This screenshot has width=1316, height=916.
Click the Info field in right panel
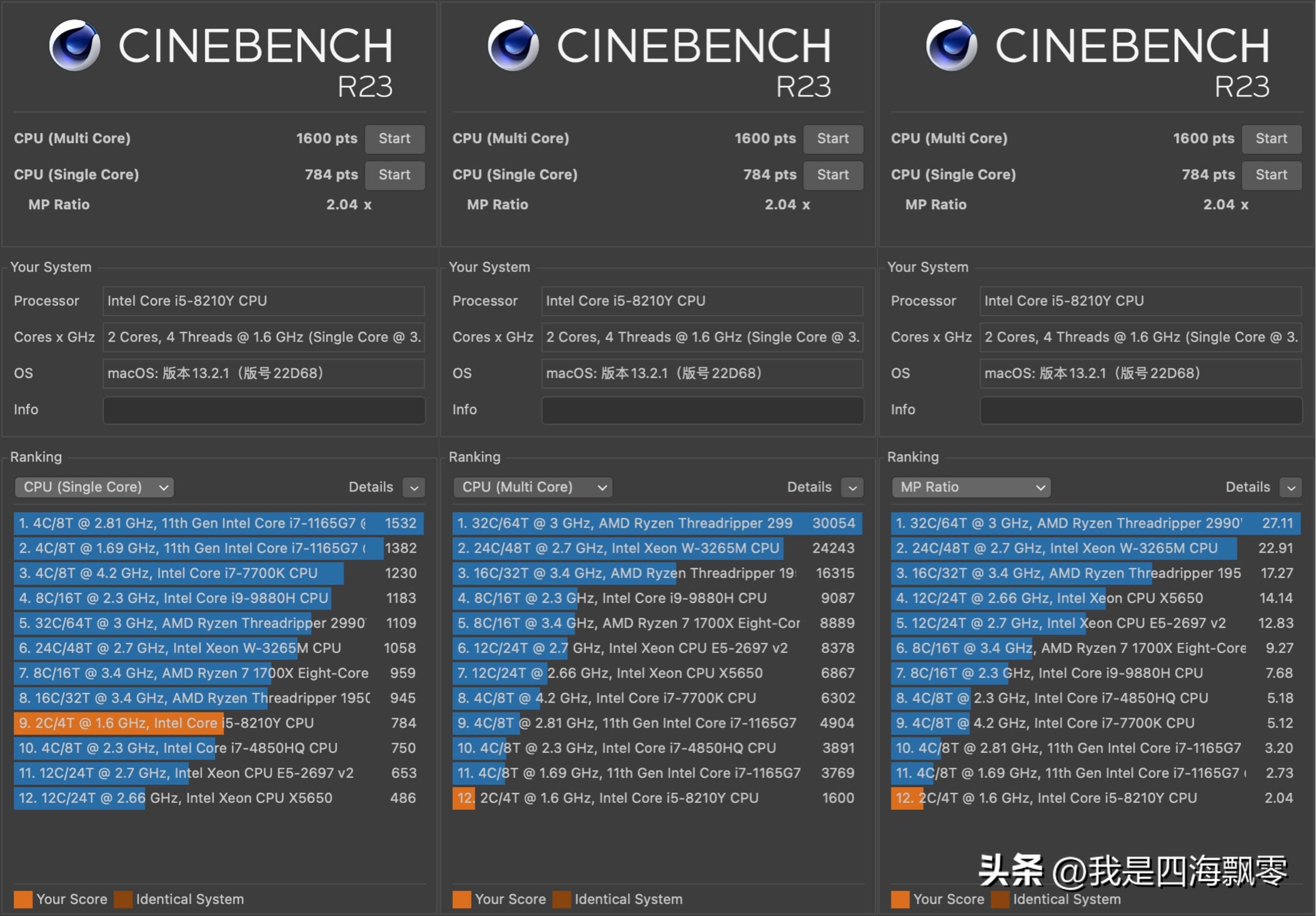1140,410
